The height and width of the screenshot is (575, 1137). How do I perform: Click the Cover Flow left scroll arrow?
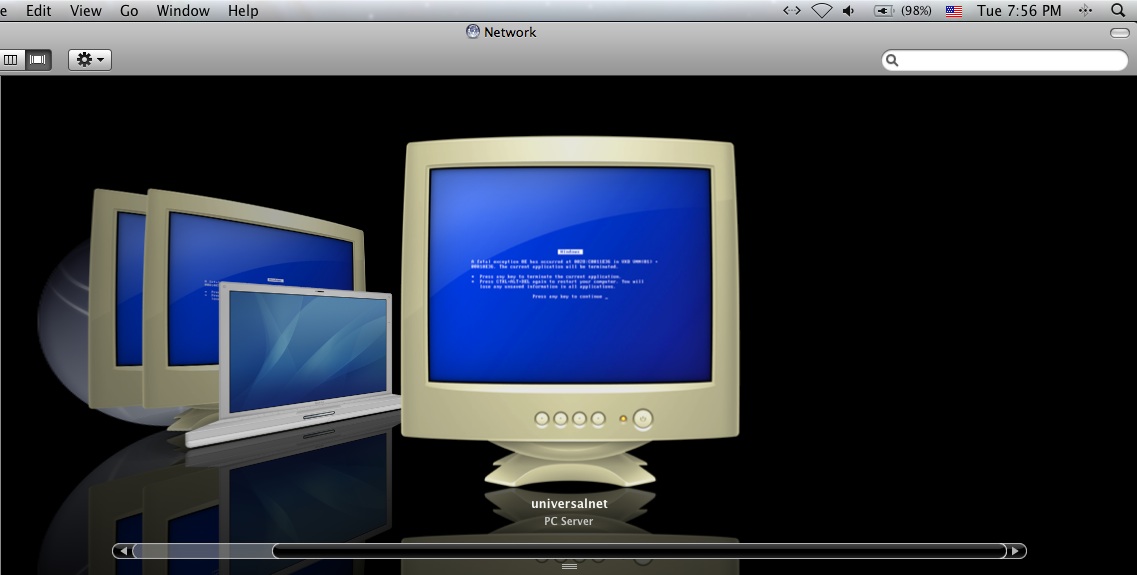click(123, 551)
